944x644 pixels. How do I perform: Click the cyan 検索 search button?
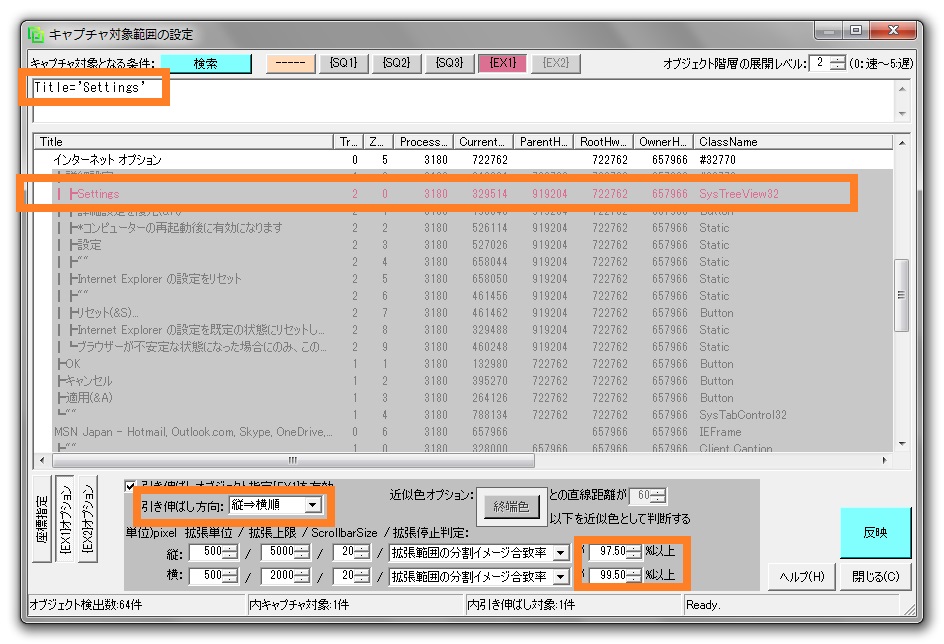pyautogui.click(x=205, y=63)
